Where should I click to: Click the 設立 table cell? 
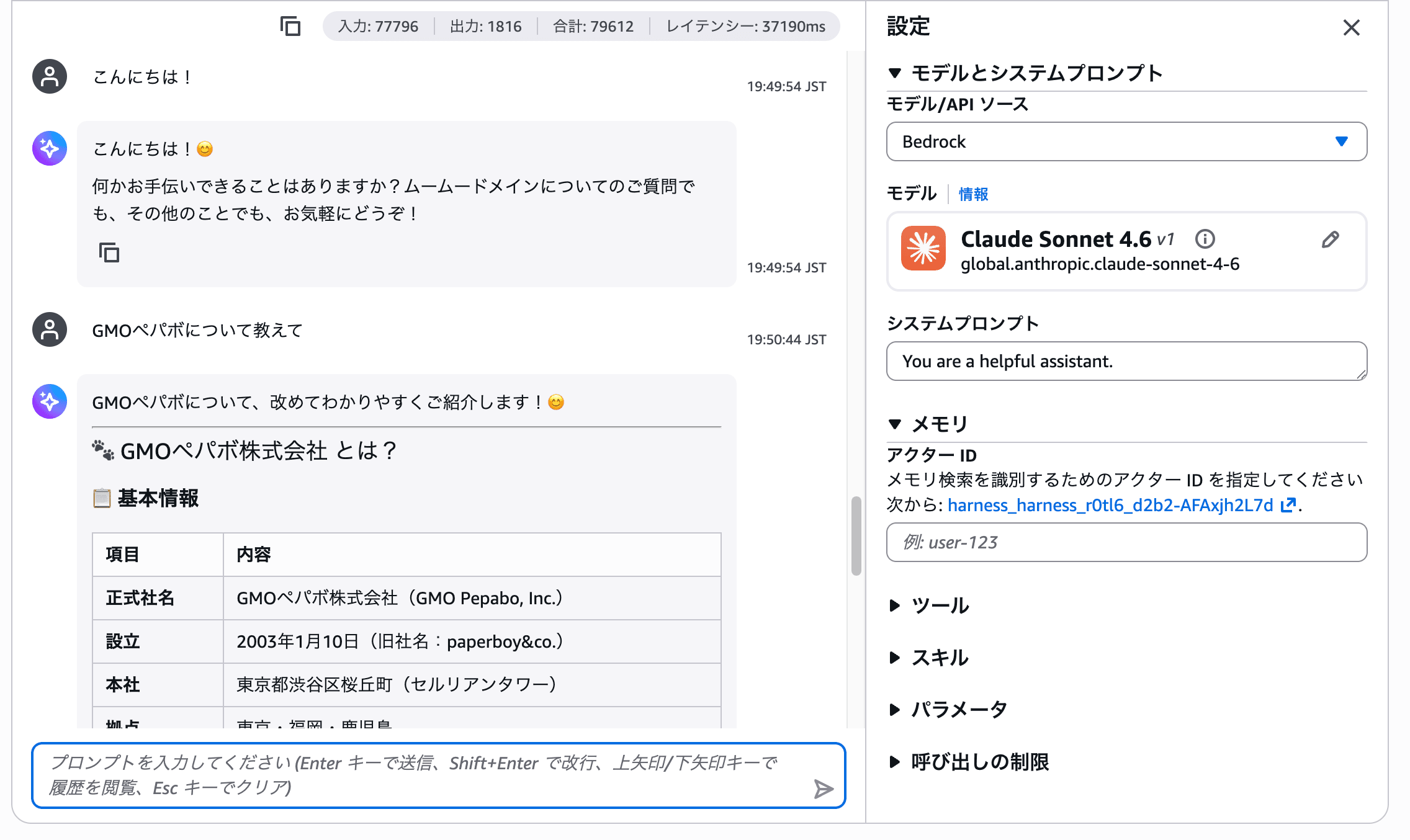(x=158, y=641)
